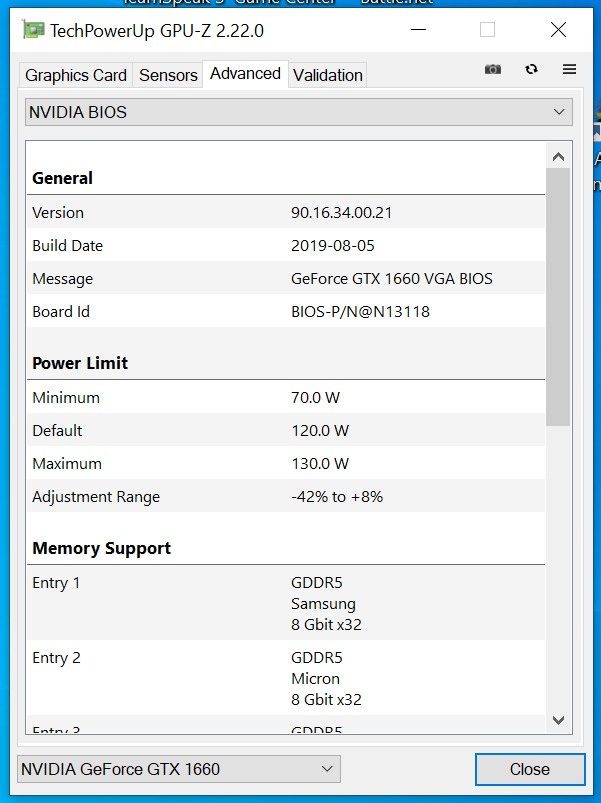Viewport: 601px width, 803px height.
Task: Click the screenshot camera icon
Action: [493, 69]
